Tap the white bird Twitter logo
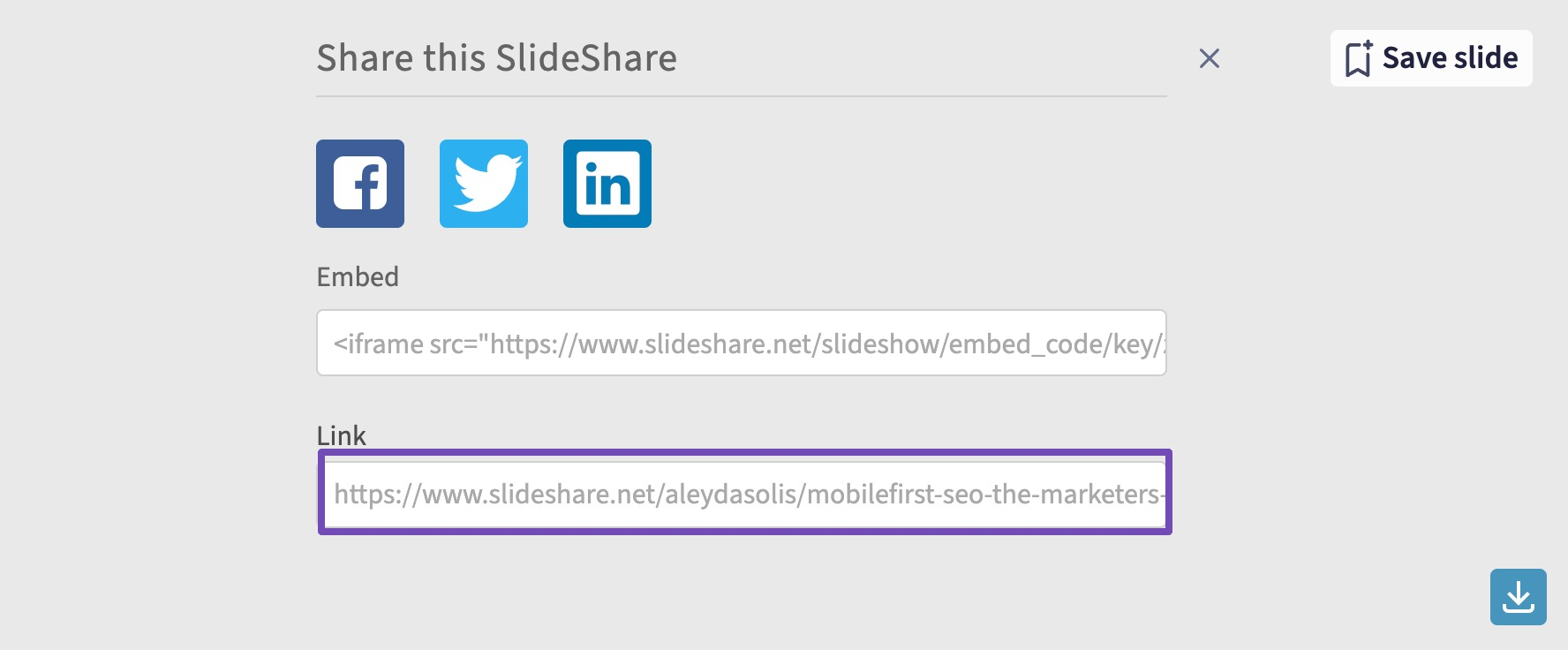The width and height of the screenshot is (1568, 650). point(487,182)
